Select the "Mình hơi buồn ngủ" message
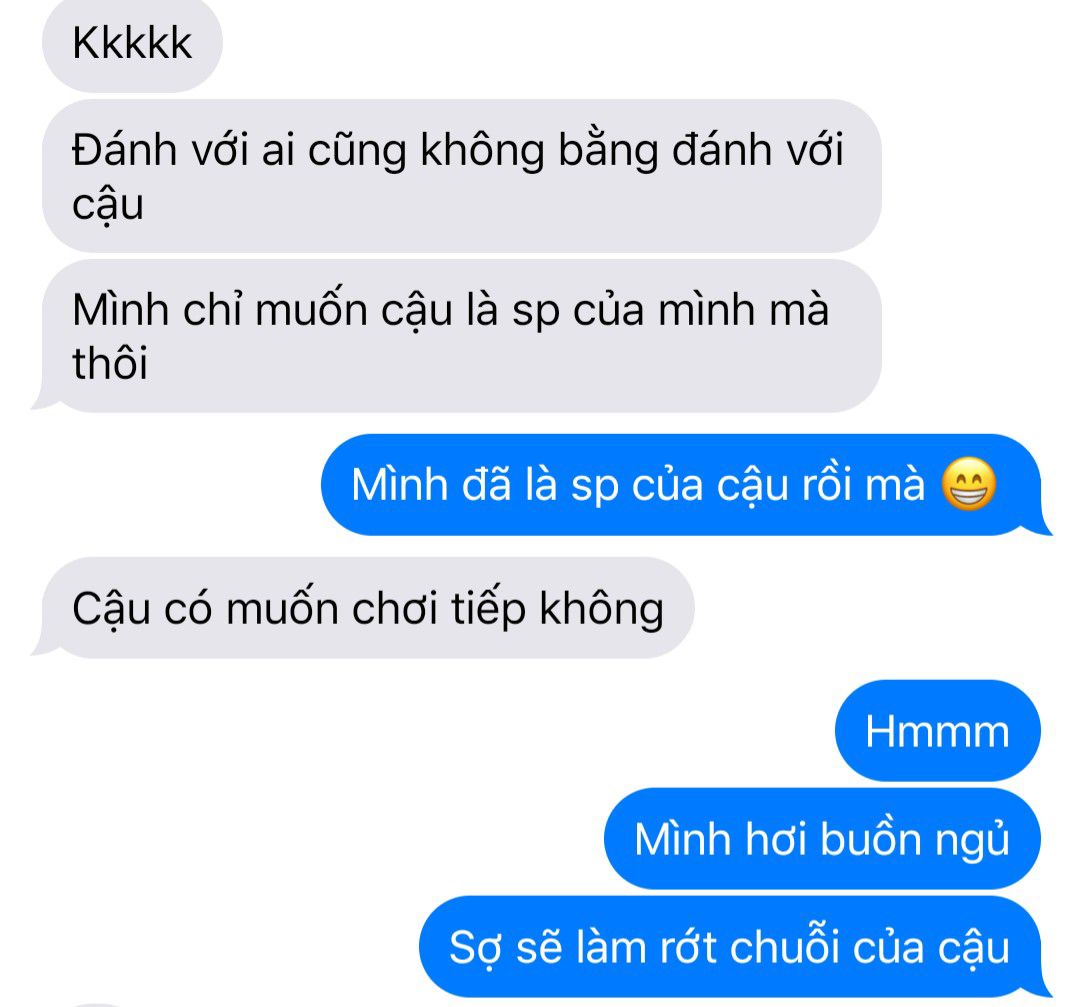Image resolution: width=1080 pixels, height=1007 pixels. point(822,838)
